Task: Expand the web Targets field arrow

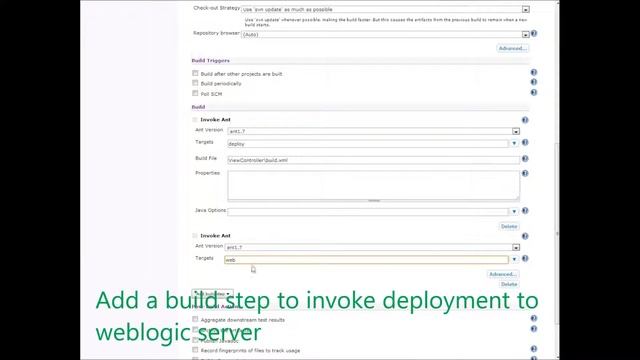Action: point(514,259)
